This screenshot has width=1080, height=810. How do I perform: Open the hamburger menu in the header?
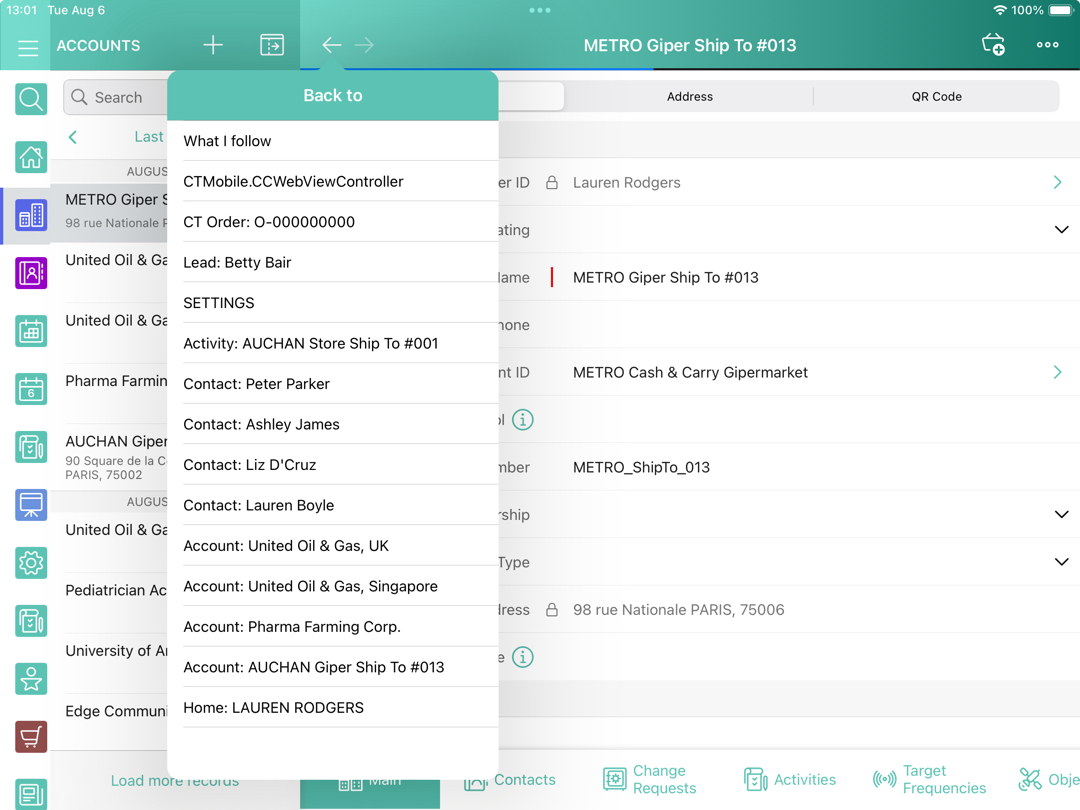pyautogui.click(x=28, y=46)
